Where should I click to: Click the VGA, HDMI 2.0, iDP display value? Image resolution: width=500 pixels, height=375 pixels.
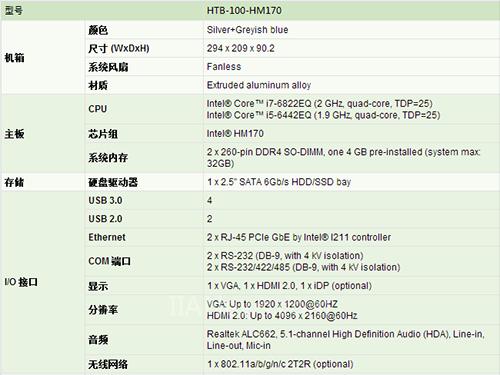(289, 286)
